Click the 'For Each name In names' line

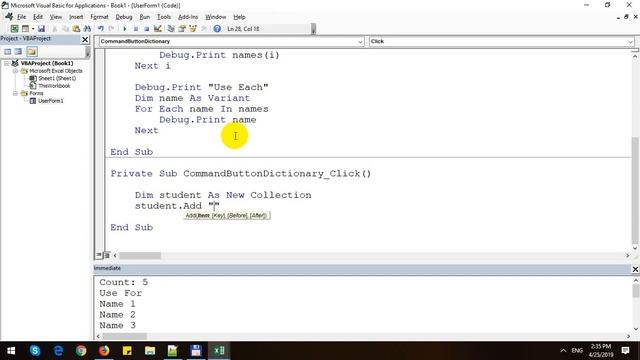point(201,109)
